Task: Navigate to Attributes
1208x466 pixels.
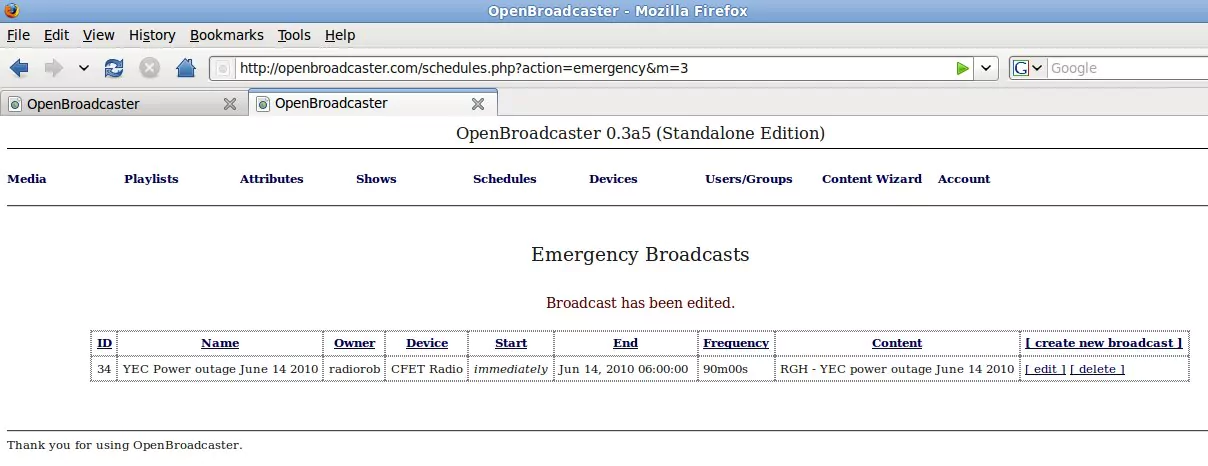Action: click(271, 179)
